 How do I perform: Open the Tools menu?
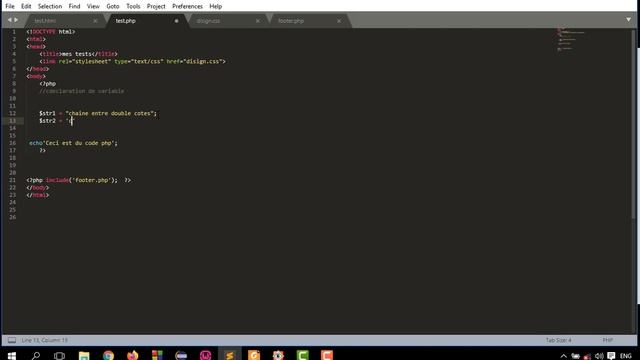(133, 6)
